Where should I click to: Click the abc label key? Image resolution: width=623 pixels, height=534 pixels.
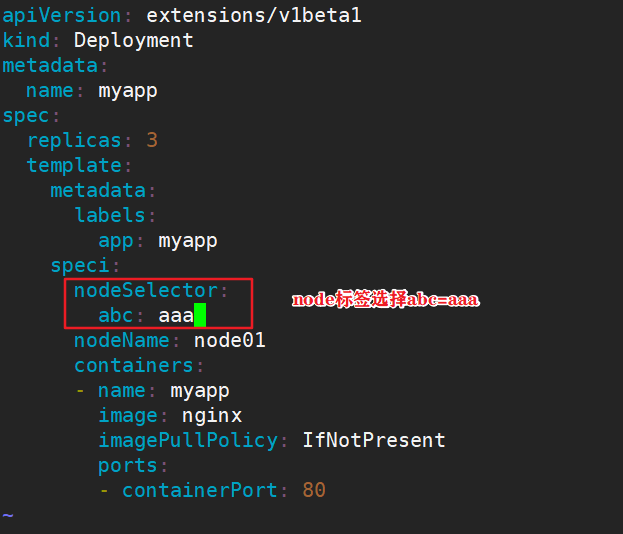[116, 315]
